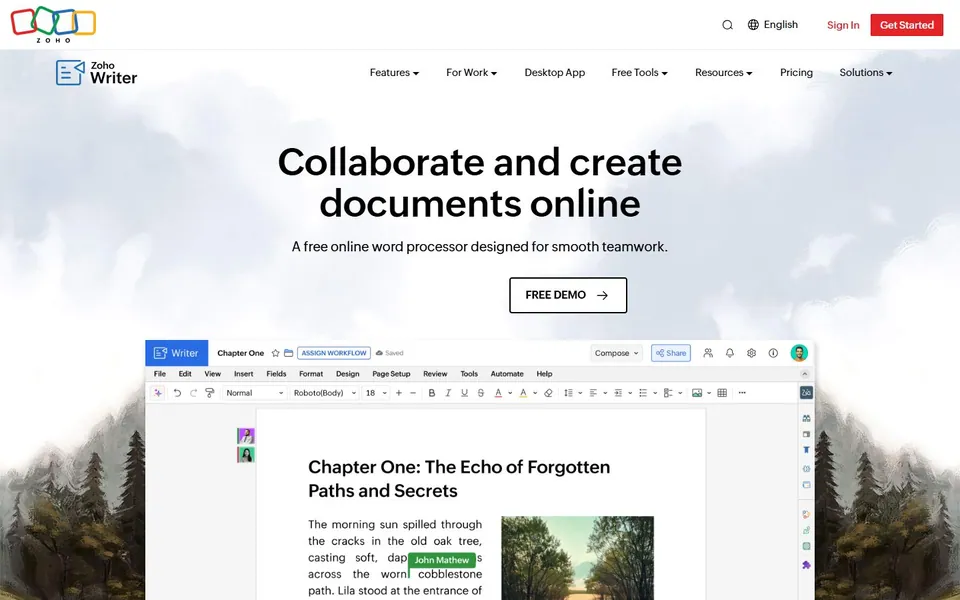The height and width of the screenshot is (600, 960).
Task: Open the Roboto(Body) font dropdown
Action: pyautogui.click(x=324, y=393)
